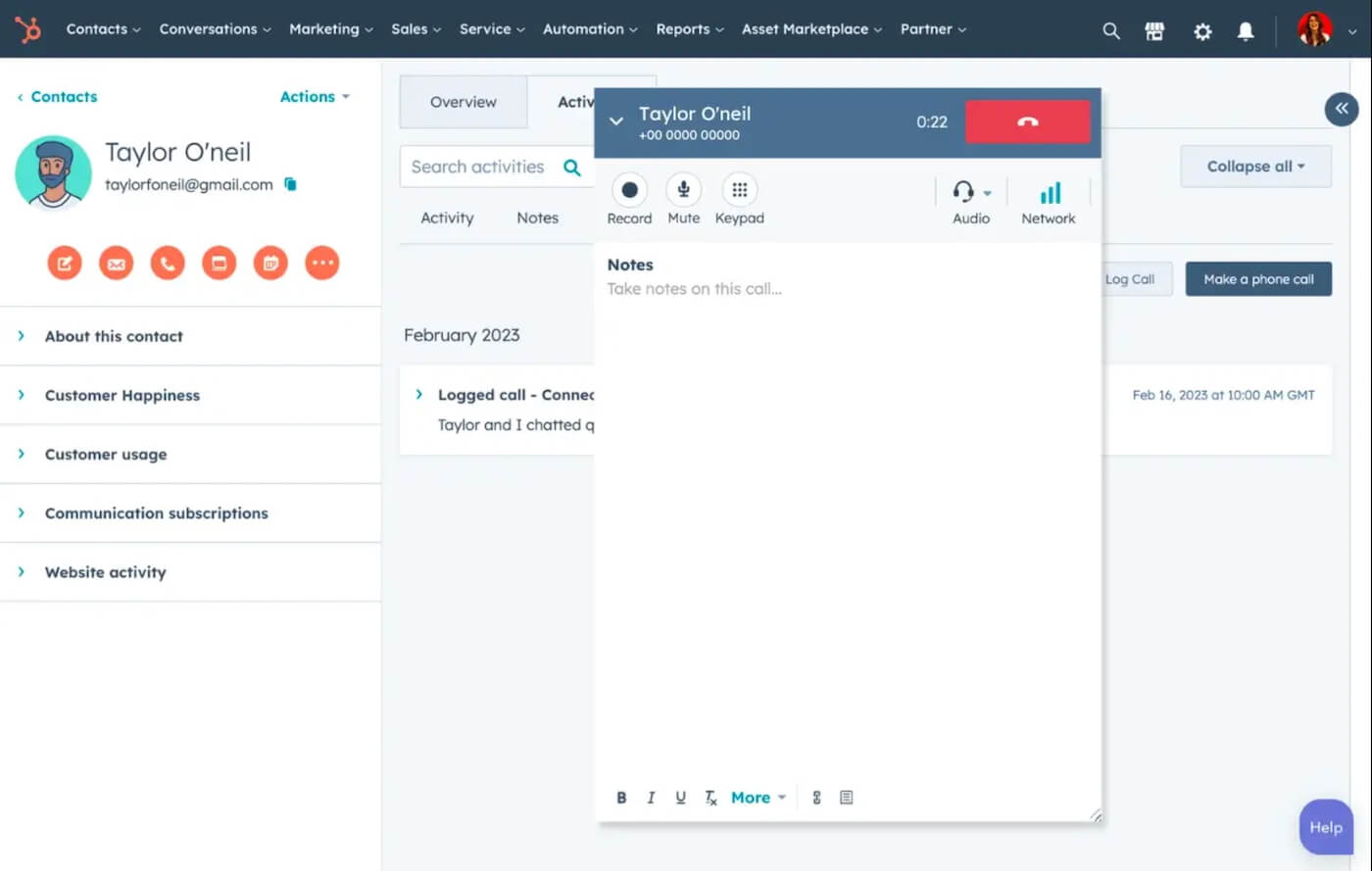The image size is (1372, 871).
Task: Switch to the Overview tab
Action: point(463,101)
